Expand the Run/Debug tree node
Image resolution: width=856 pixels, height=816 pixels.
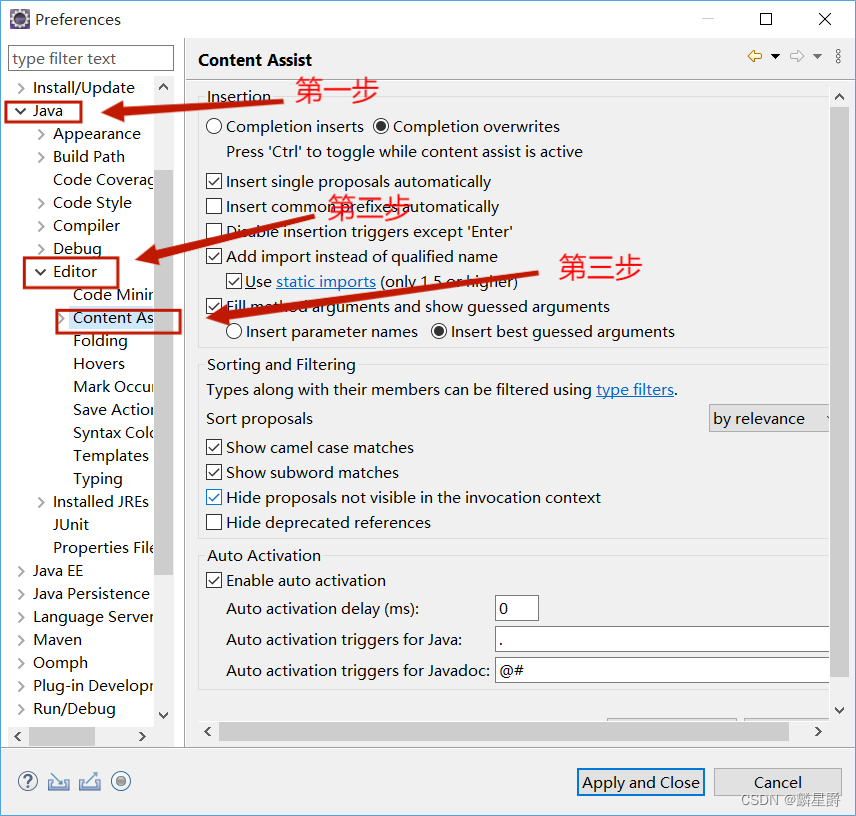21,709
